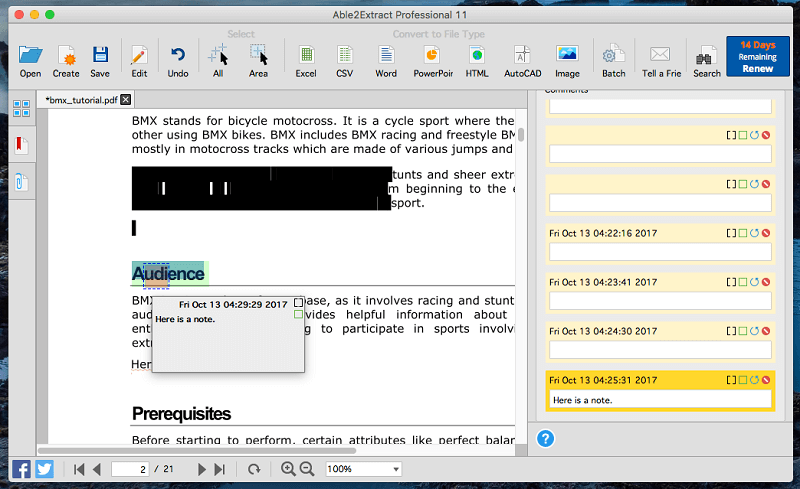Click the empty text field of 04:22:16 comment

(x=660, y=252)
